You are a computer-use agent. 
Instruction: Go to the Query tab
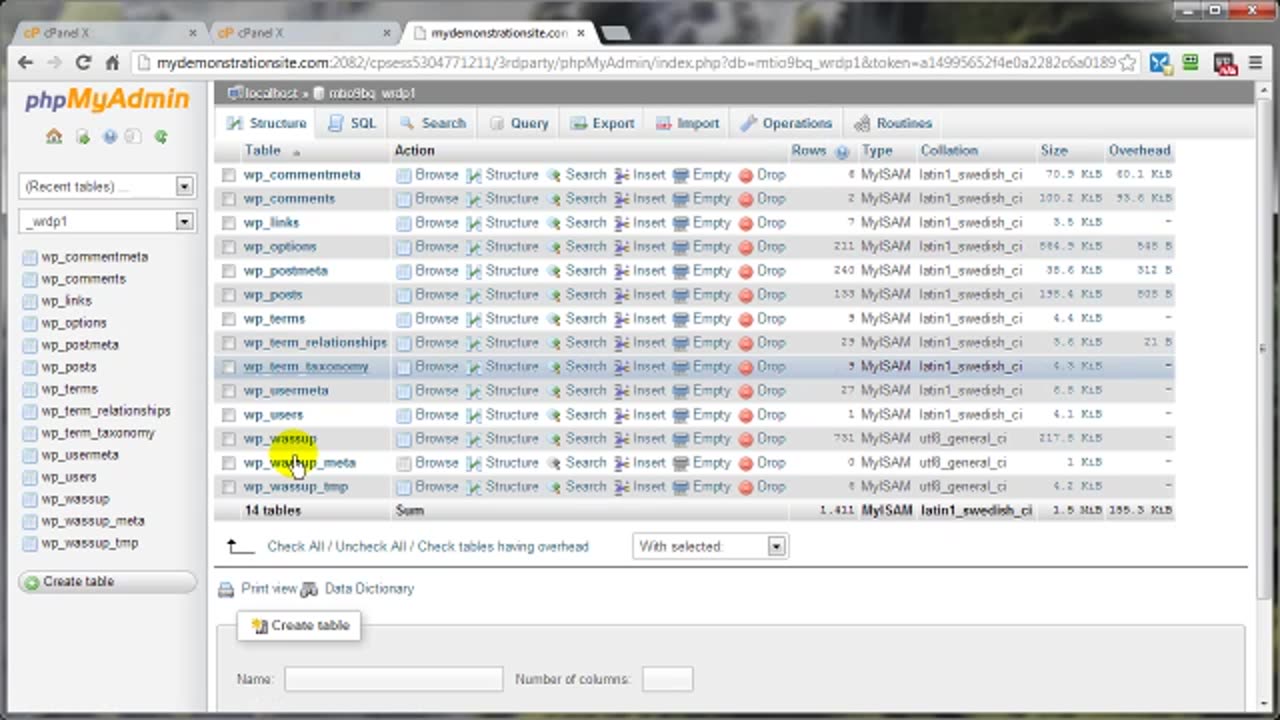click(519, 123)
